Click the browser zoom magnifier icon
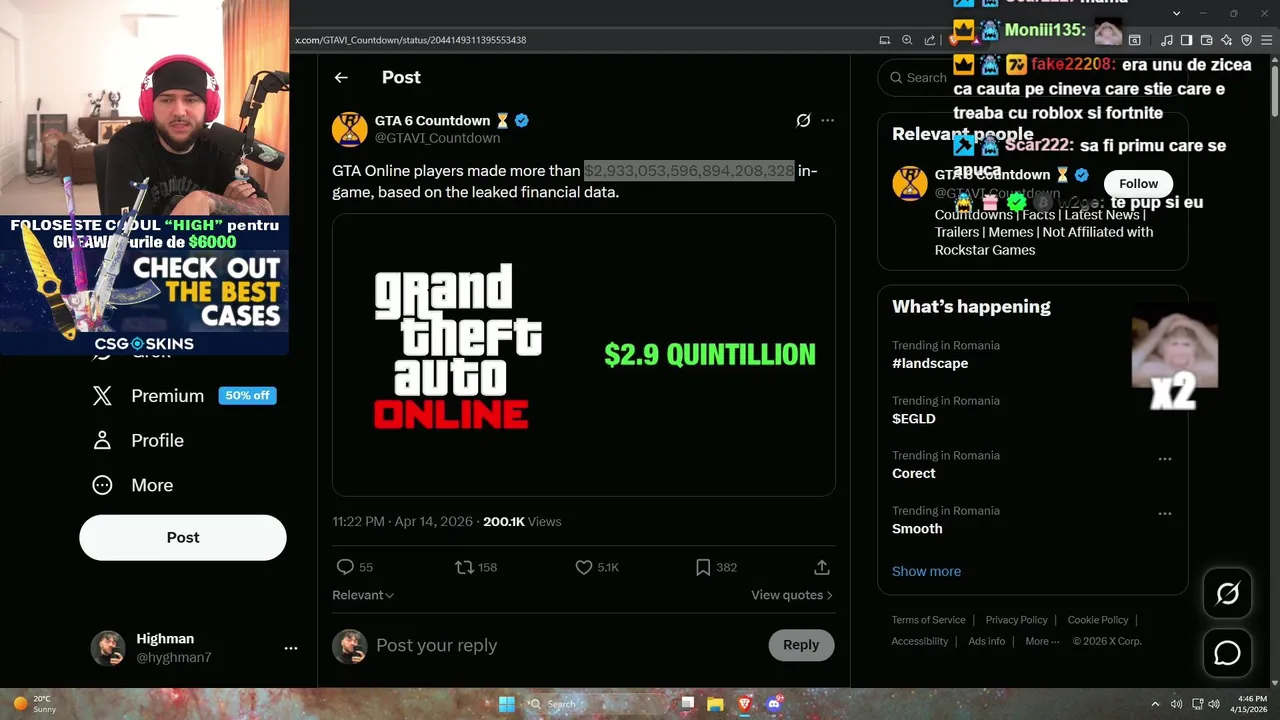This screenshot has height=720, width=1280. click(x=907, y=40)
